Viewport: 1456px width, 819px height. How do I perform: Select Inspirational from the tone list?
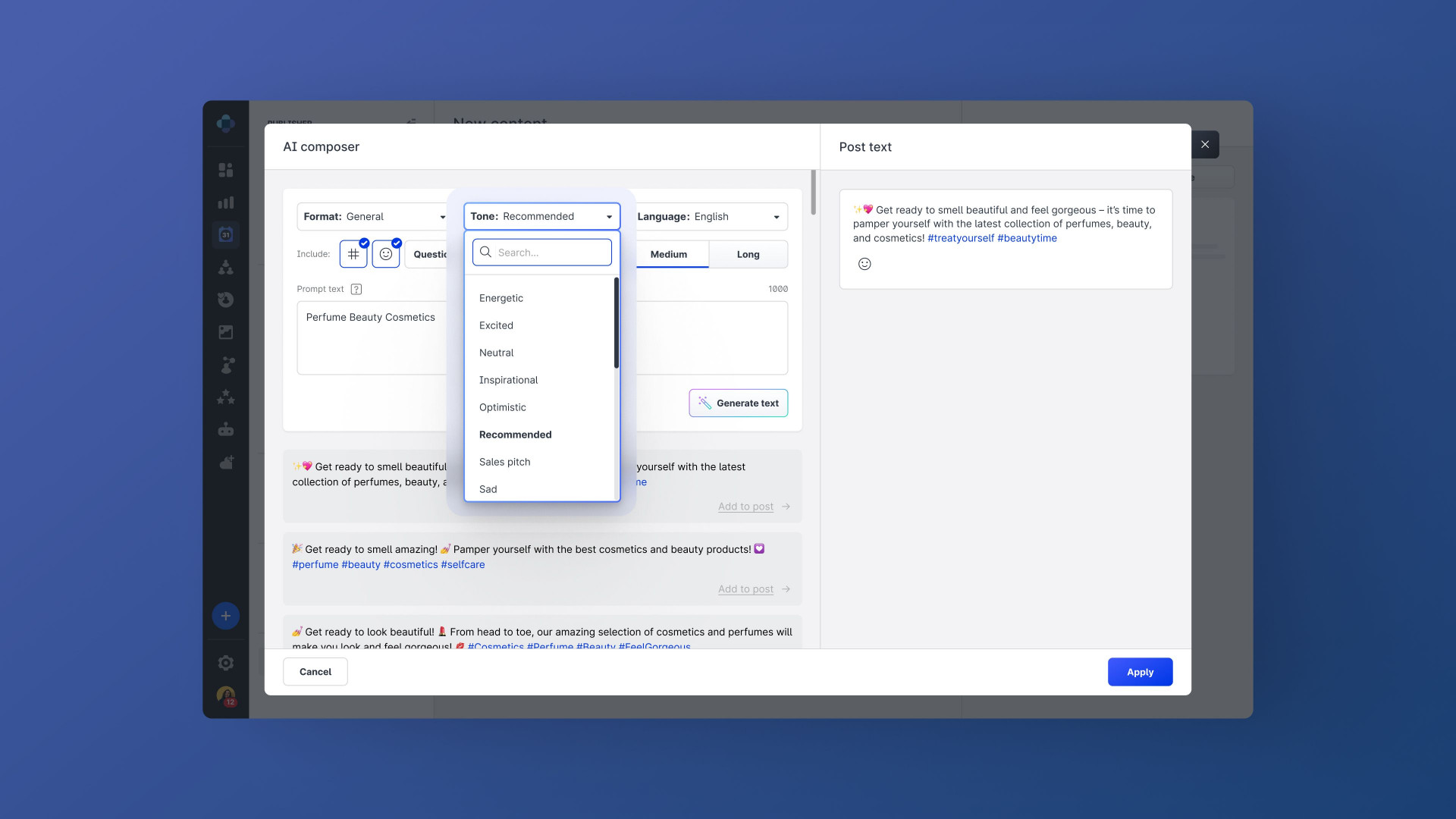click(508, 380)
